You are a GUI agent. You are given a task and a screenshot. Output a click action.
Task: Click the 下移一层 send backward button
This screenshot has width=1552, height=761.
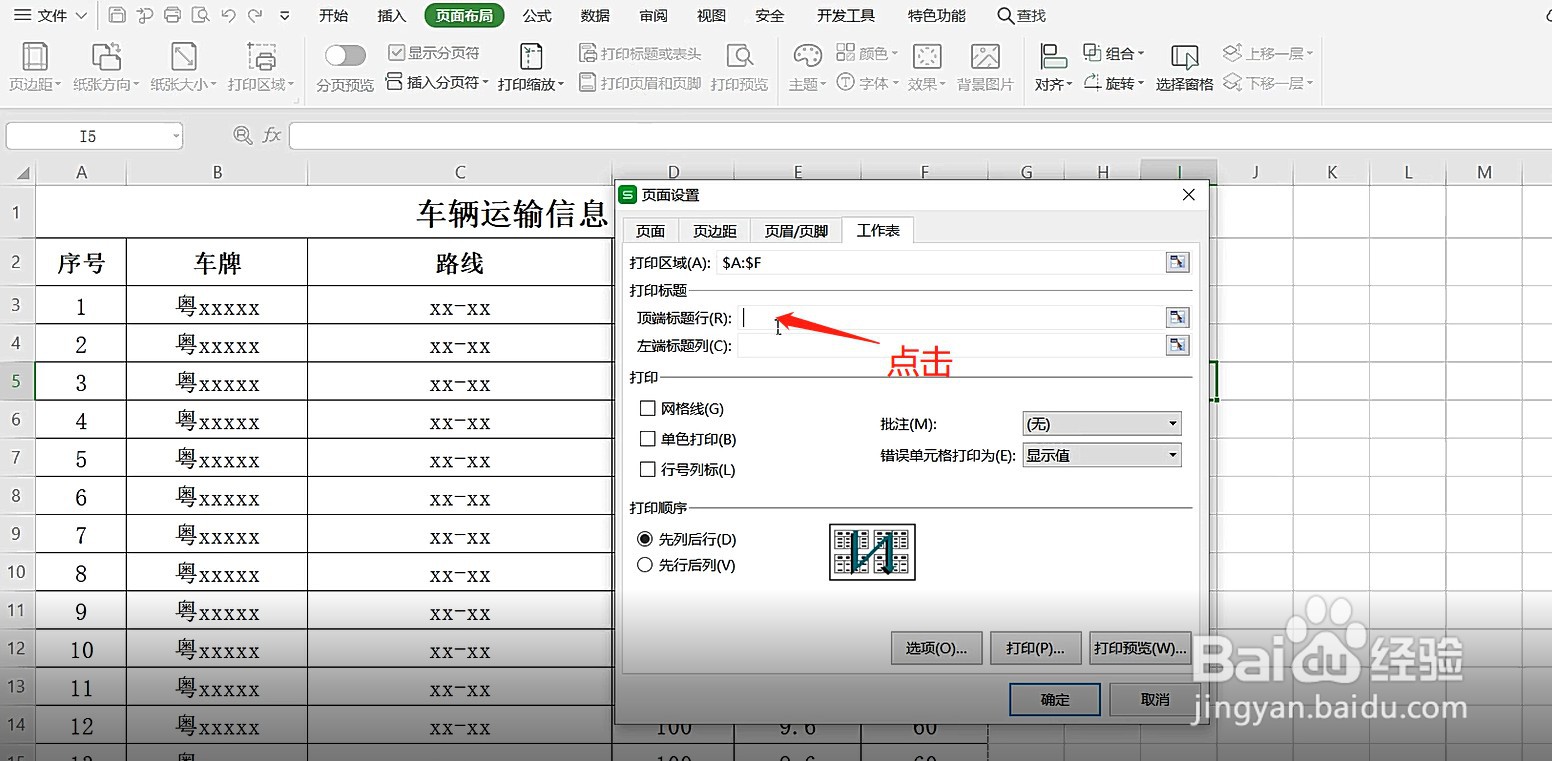click(x=1267, y=83)
